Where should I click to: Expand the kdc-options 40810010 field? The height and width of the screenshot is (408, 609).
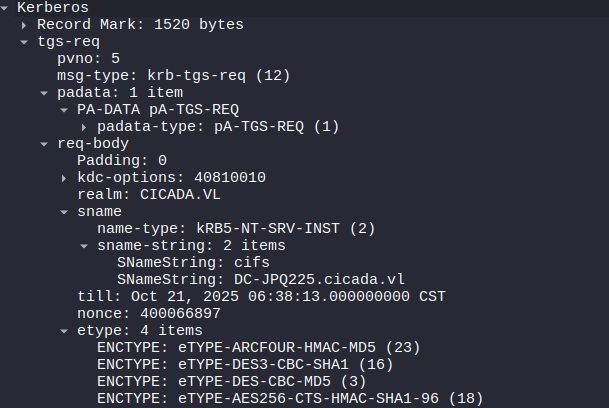(64, 178)
